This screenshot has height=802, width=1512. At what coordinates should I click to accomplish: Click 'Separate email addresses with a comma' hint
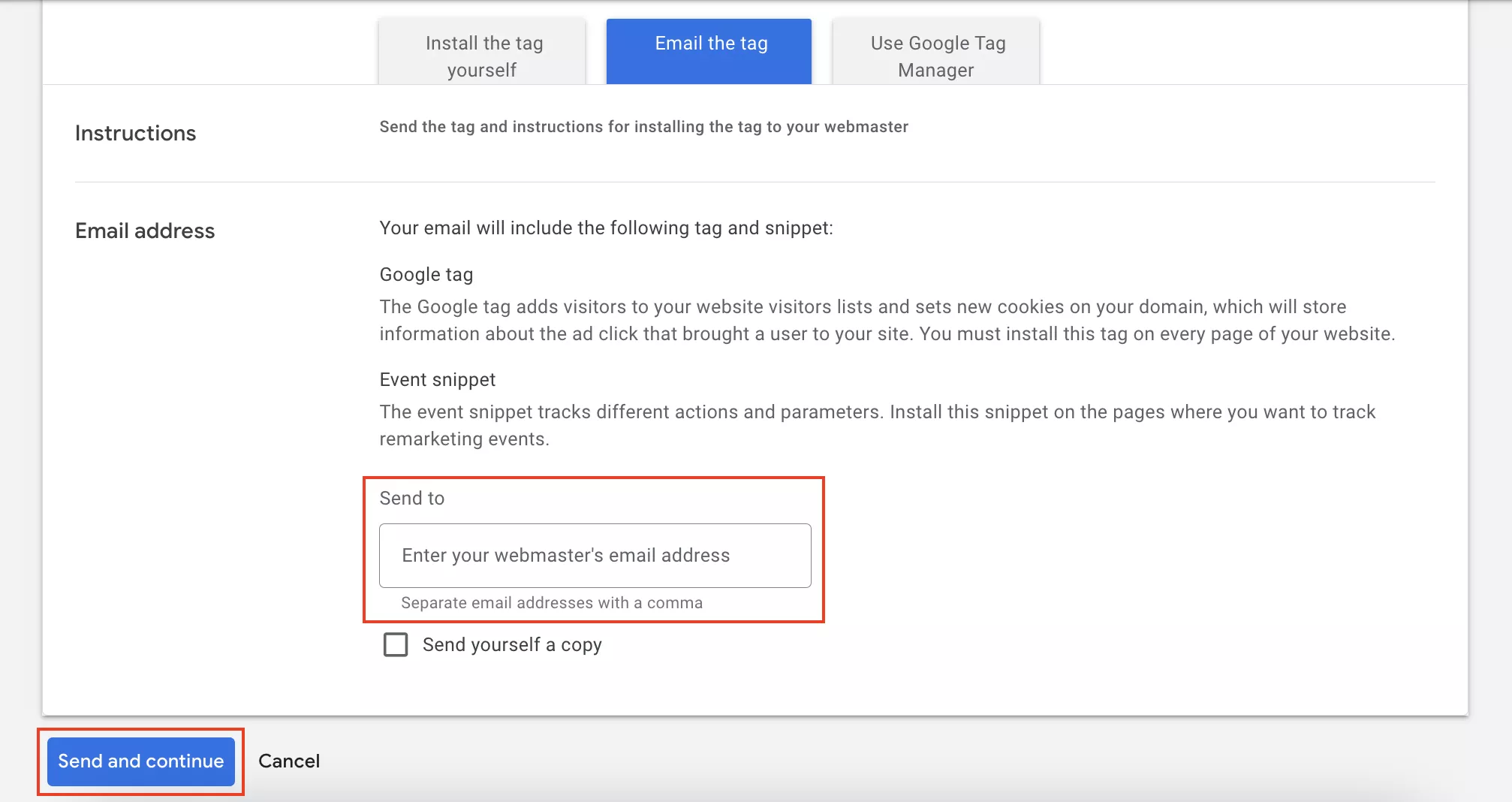point(552,603)
